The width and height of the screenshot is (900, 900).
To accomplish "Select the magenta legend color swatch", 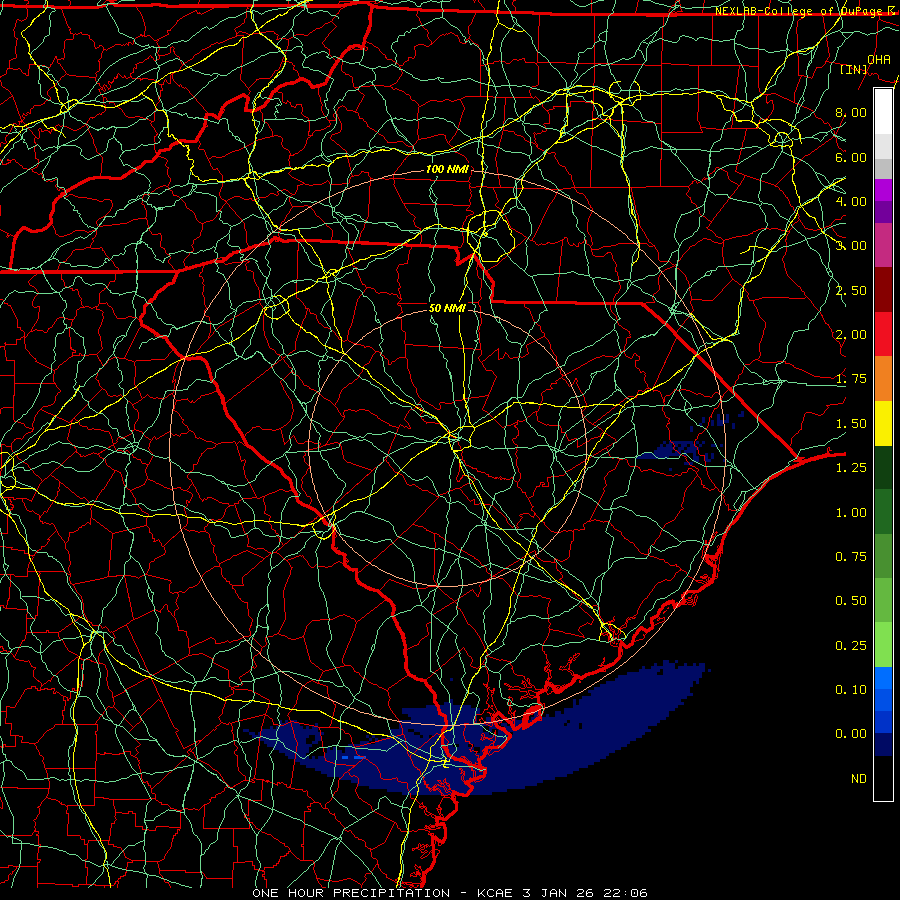I will (x=883, y=190).
